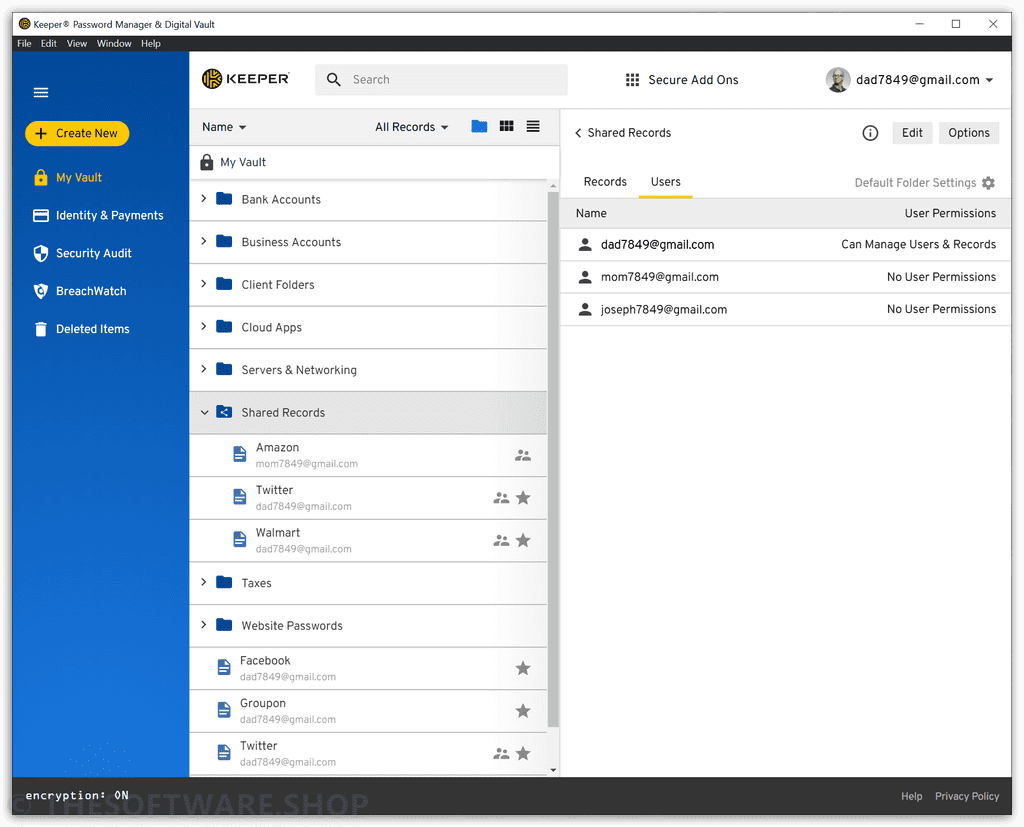The width and height of the screenshot is (1024, 827).
Task: Switch to the Records tab
Action: coord(605,182)
